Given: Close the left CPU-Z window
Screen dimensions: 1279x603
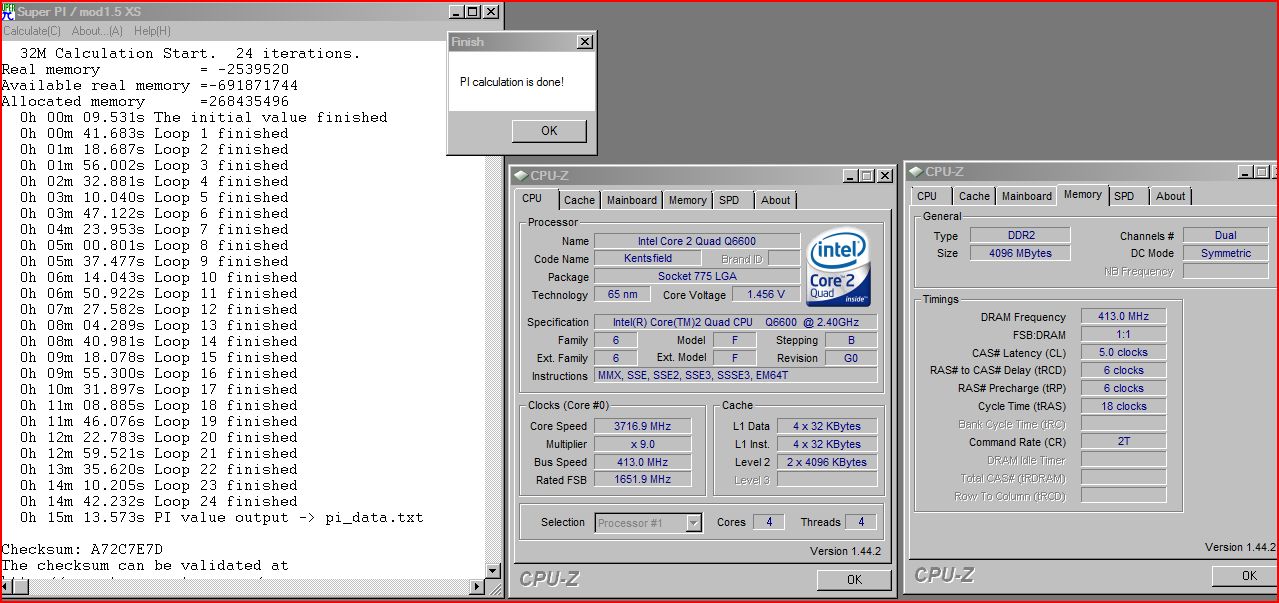Looking at the screenshot, I should pos(885,176).
